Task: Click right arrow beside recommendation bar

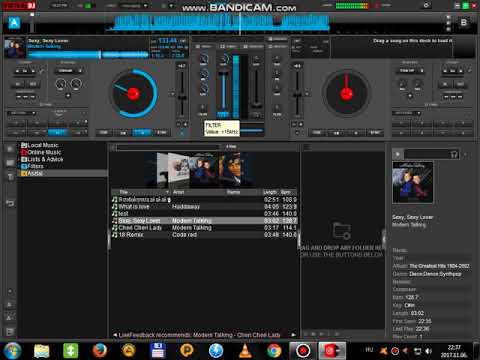Action: pyautogui.click(x=293, y=335)
